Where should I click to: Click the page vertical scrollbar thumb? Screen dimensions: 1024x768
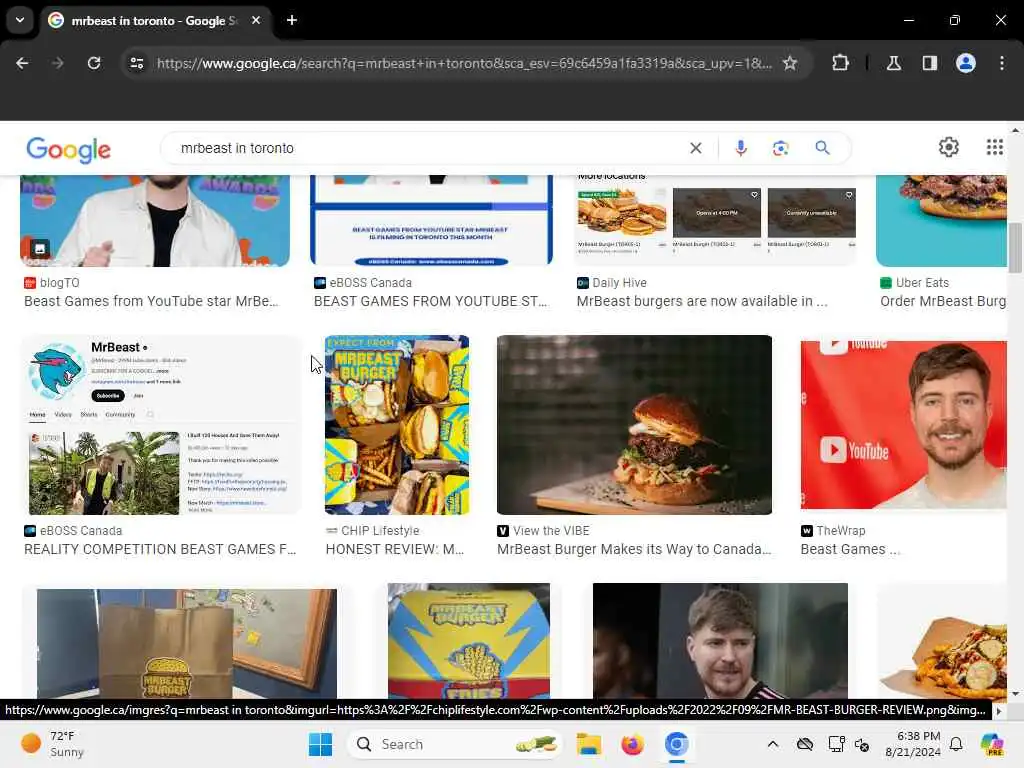pyautogui.click(x=1015, y=248)
